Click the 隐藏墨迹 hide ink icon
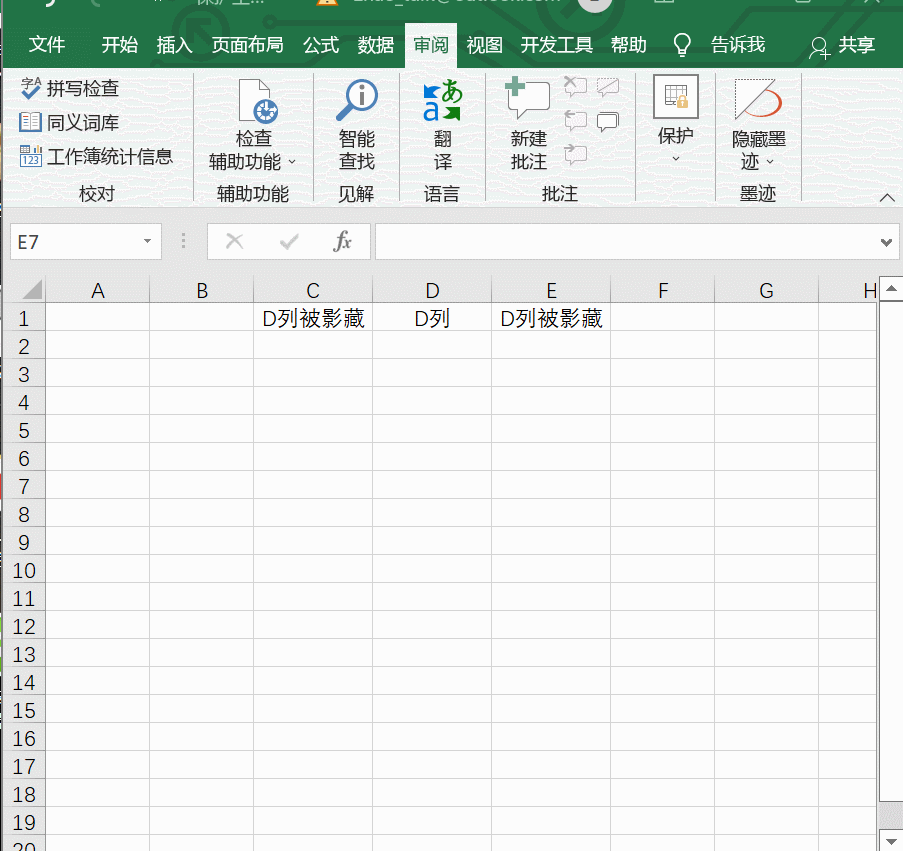Image resolution: width=903 pixels, height=851 pixels. [x=758, y=100]
